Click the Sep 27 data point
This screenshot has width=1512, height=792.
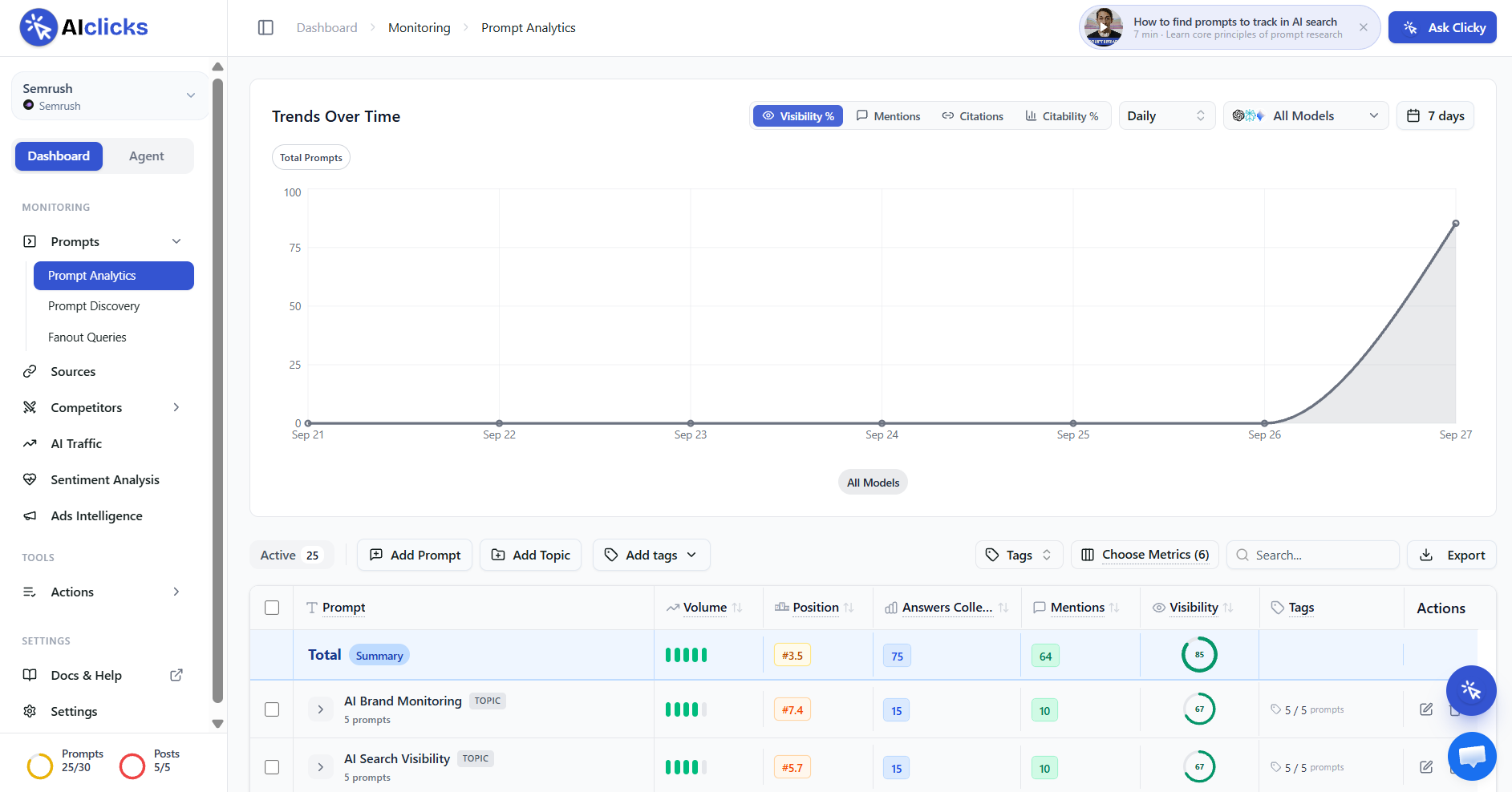1456,224
